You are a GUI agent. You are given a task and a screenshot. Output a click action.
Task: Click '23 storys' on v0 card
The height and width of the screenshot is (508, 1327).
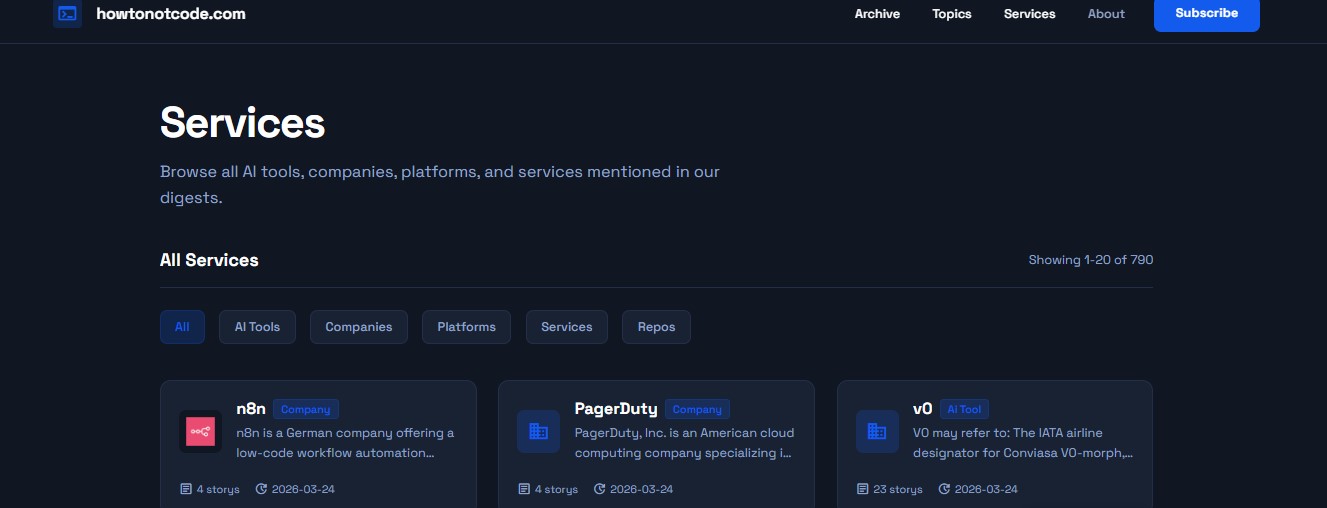pos(898,490)
